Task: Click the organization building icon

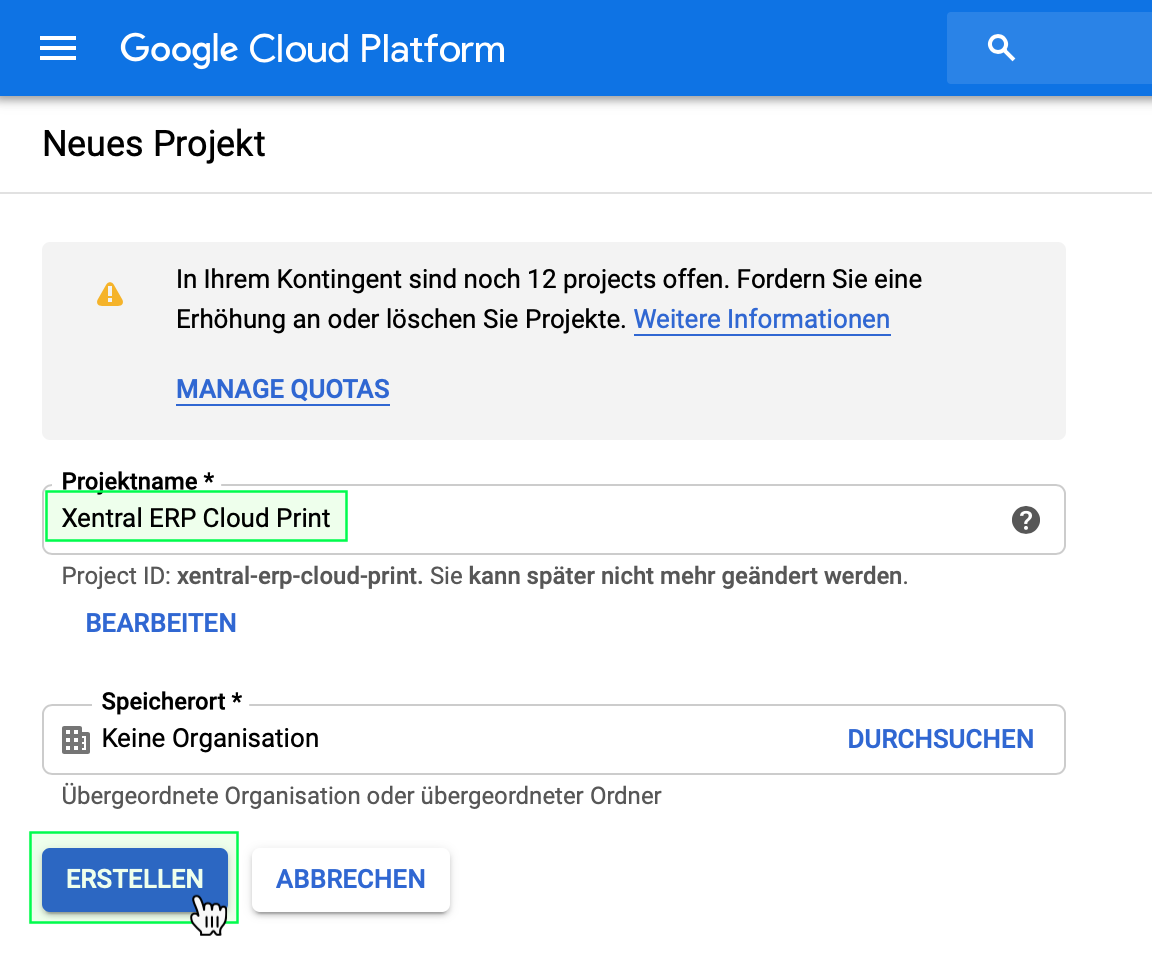Action: tap(76, 740)
